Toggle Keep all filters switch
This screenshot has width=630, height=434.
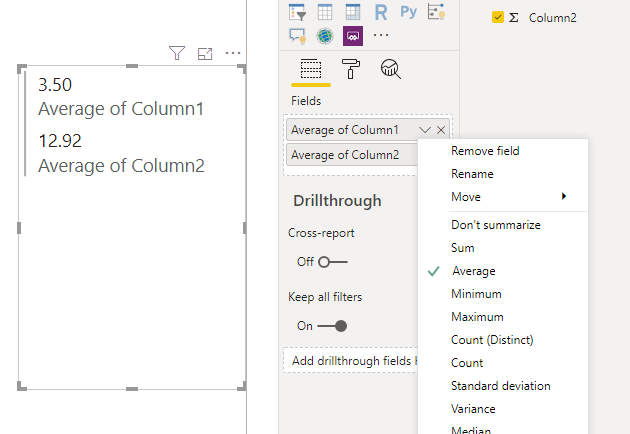[x=332, y=326]
